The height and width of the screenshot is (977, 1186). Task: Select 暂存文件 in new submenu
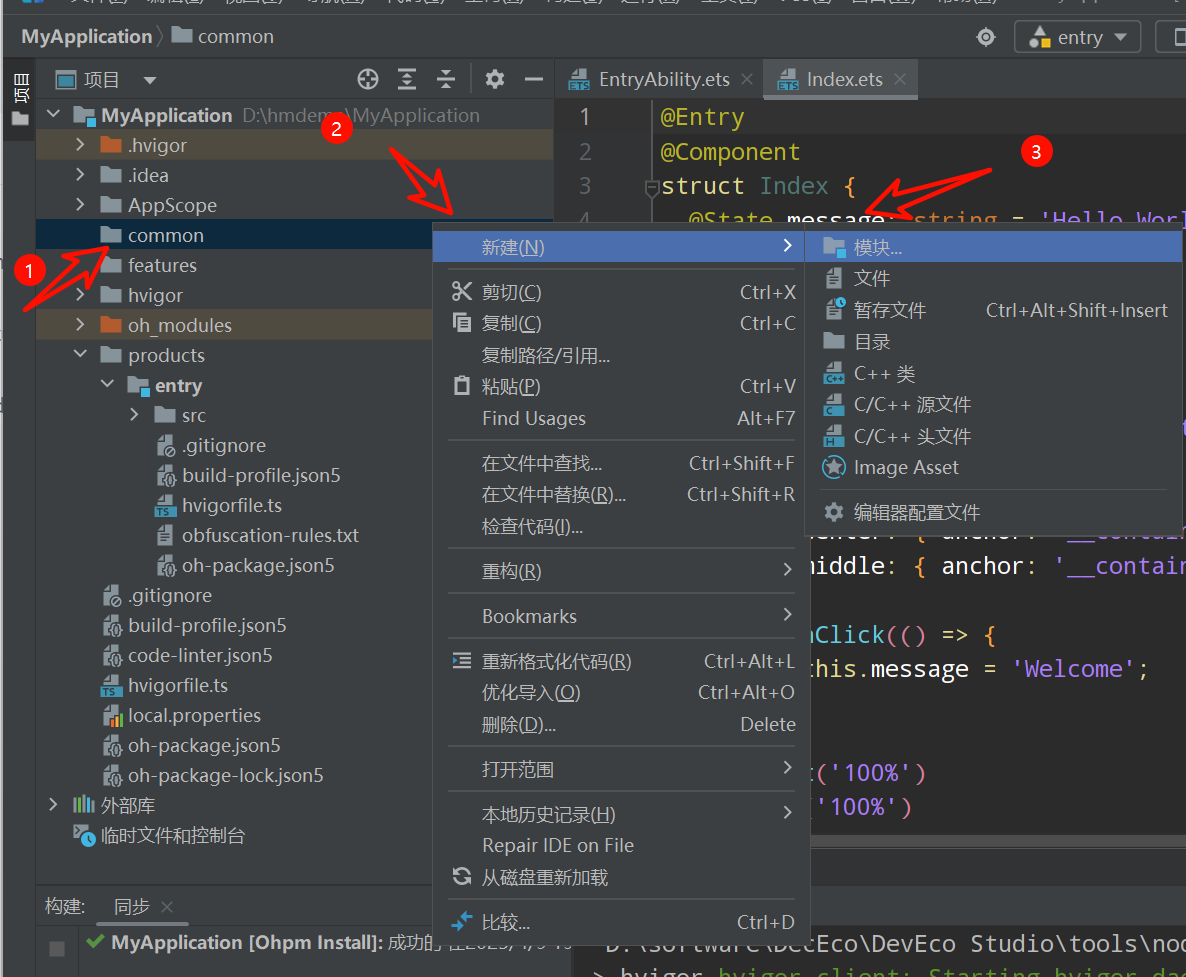click(x=993, y=310)
